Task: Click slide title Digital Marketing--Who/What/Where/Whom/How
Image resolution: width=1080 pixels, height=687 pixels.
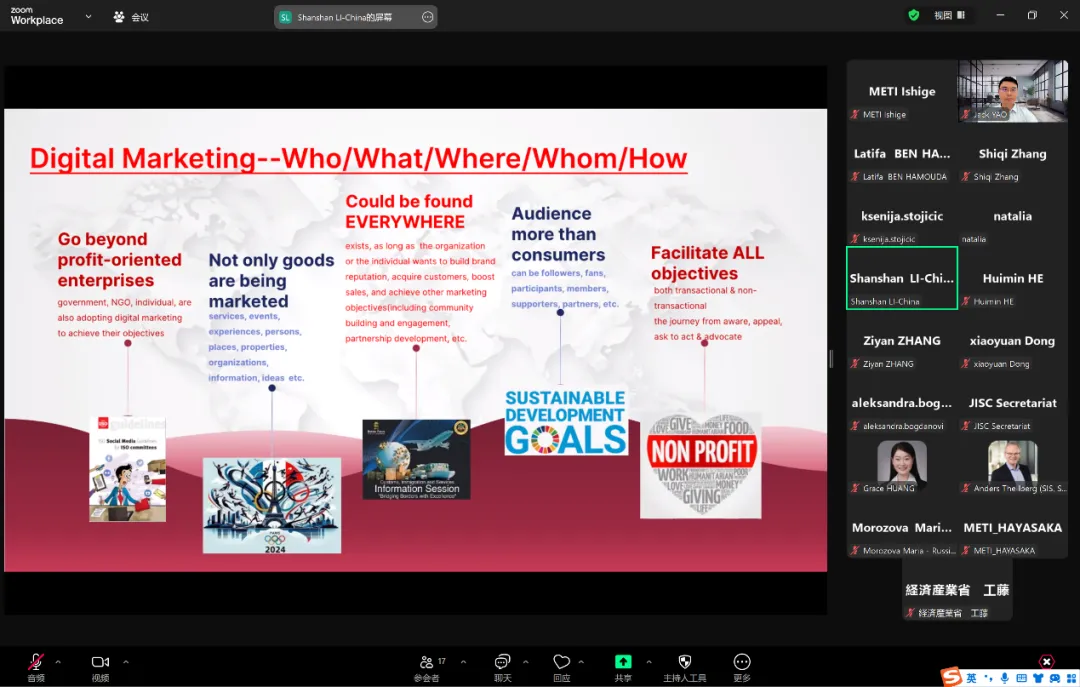Action: 358,158
